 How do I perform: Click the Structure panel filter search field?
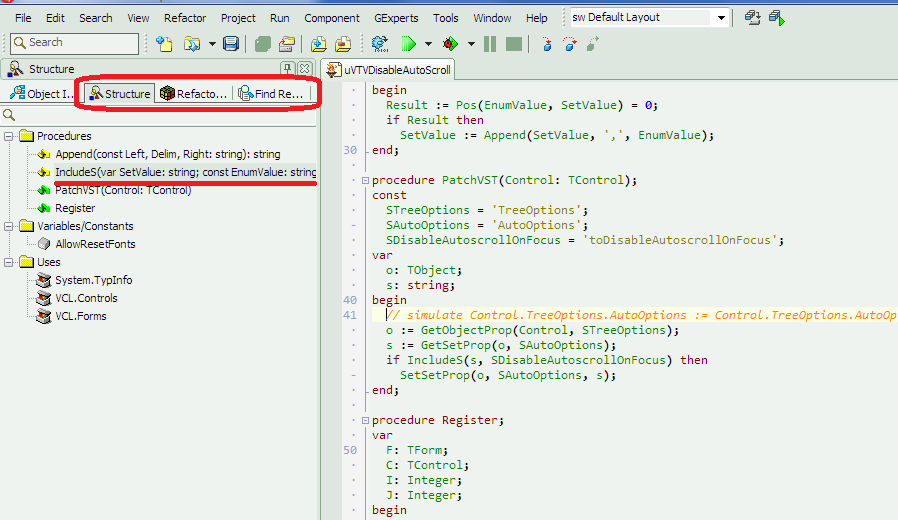point(158,115)
